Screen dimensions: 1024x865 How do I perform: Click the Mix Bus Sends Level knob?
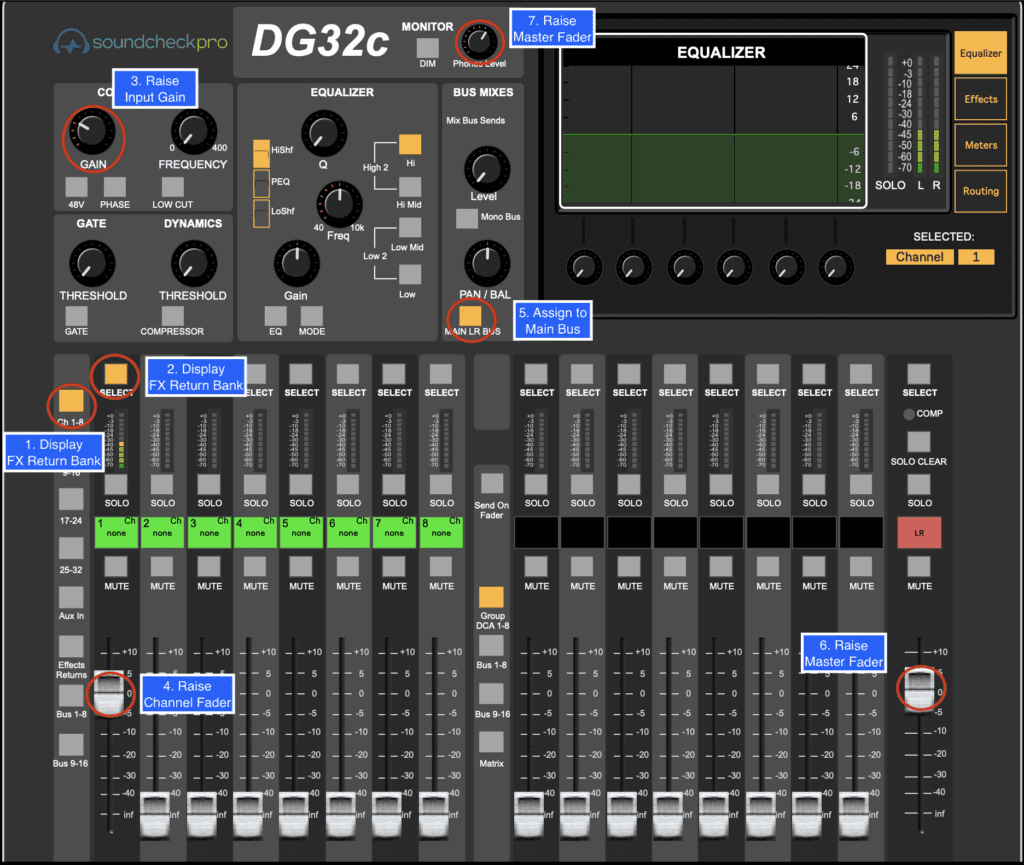[487, 169]
